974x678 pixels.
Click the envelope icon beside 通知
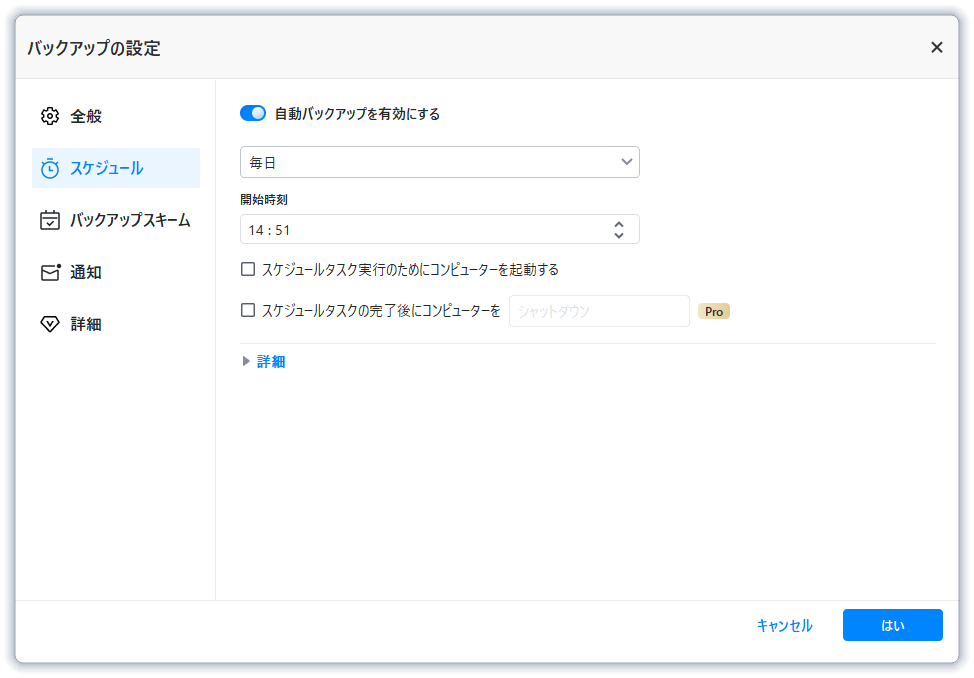click(50, 272)
